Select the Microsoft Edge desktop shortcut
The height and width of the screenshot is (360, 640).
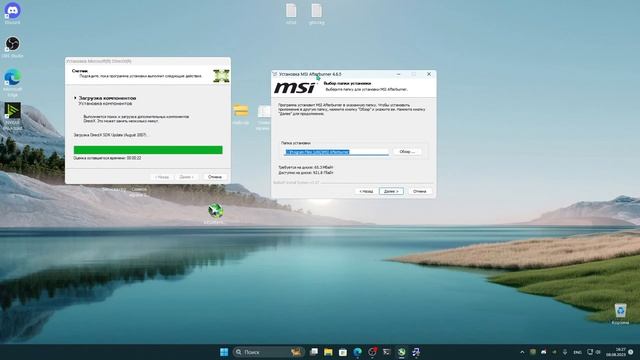pos(12,82)
